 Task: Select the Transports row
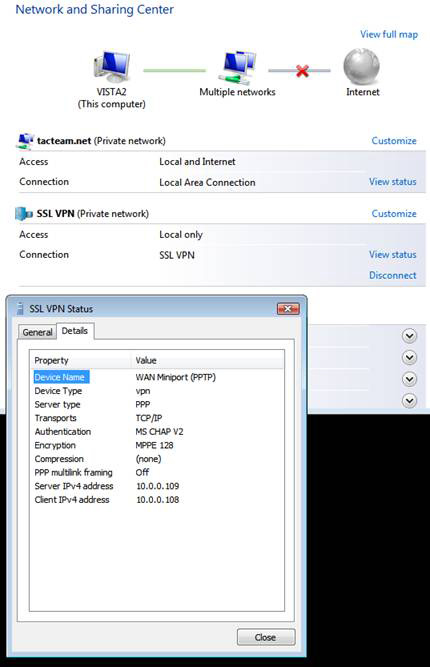pos(157,418)
